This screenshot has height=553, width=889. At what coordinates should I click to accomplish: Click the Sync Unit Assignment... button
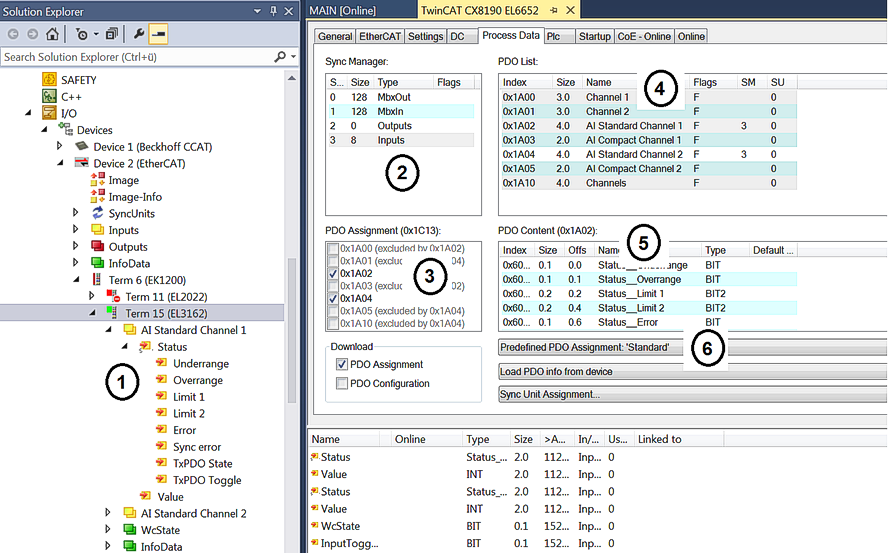click(x=692, y=394)
